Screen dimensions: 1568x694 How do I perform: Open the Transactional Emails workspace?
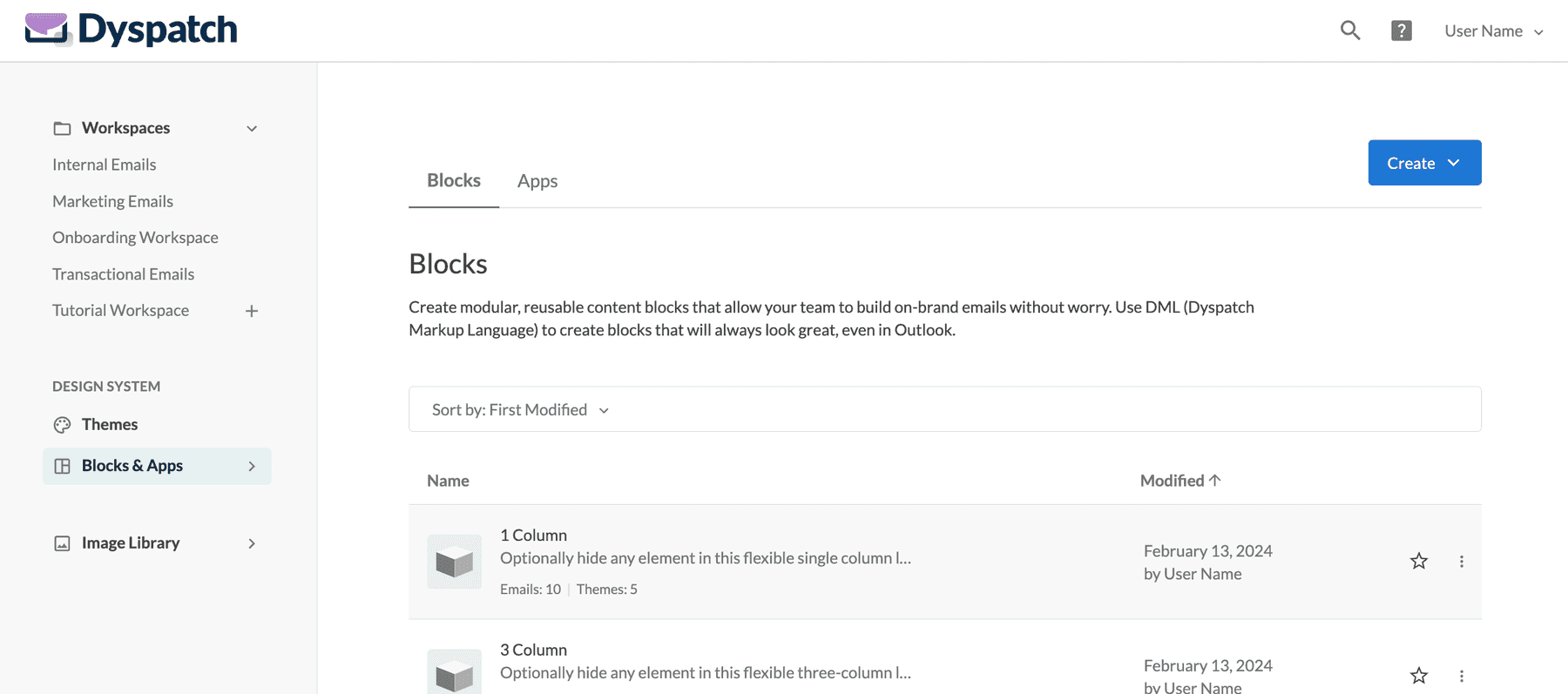point(123,273)
